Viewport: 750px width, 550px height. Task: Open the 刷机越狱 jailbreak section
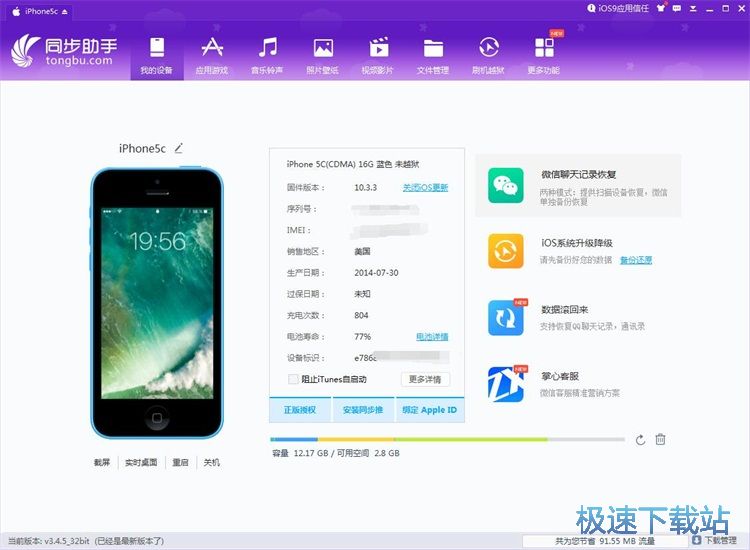point(488,56)
